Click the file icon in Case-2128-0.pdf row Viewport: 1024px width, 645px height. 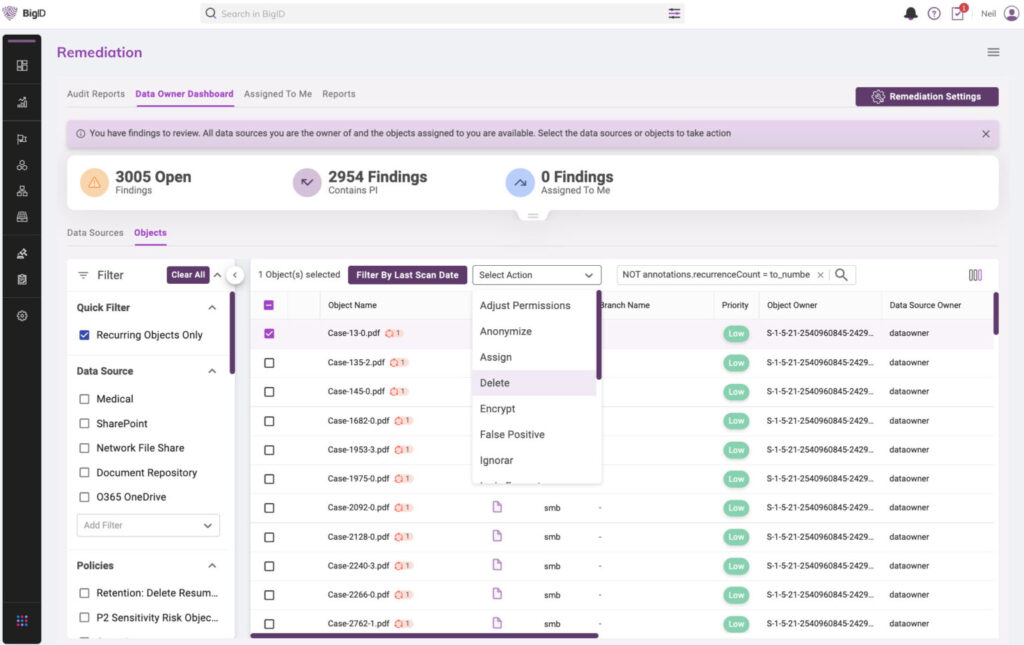coord(497,537)
